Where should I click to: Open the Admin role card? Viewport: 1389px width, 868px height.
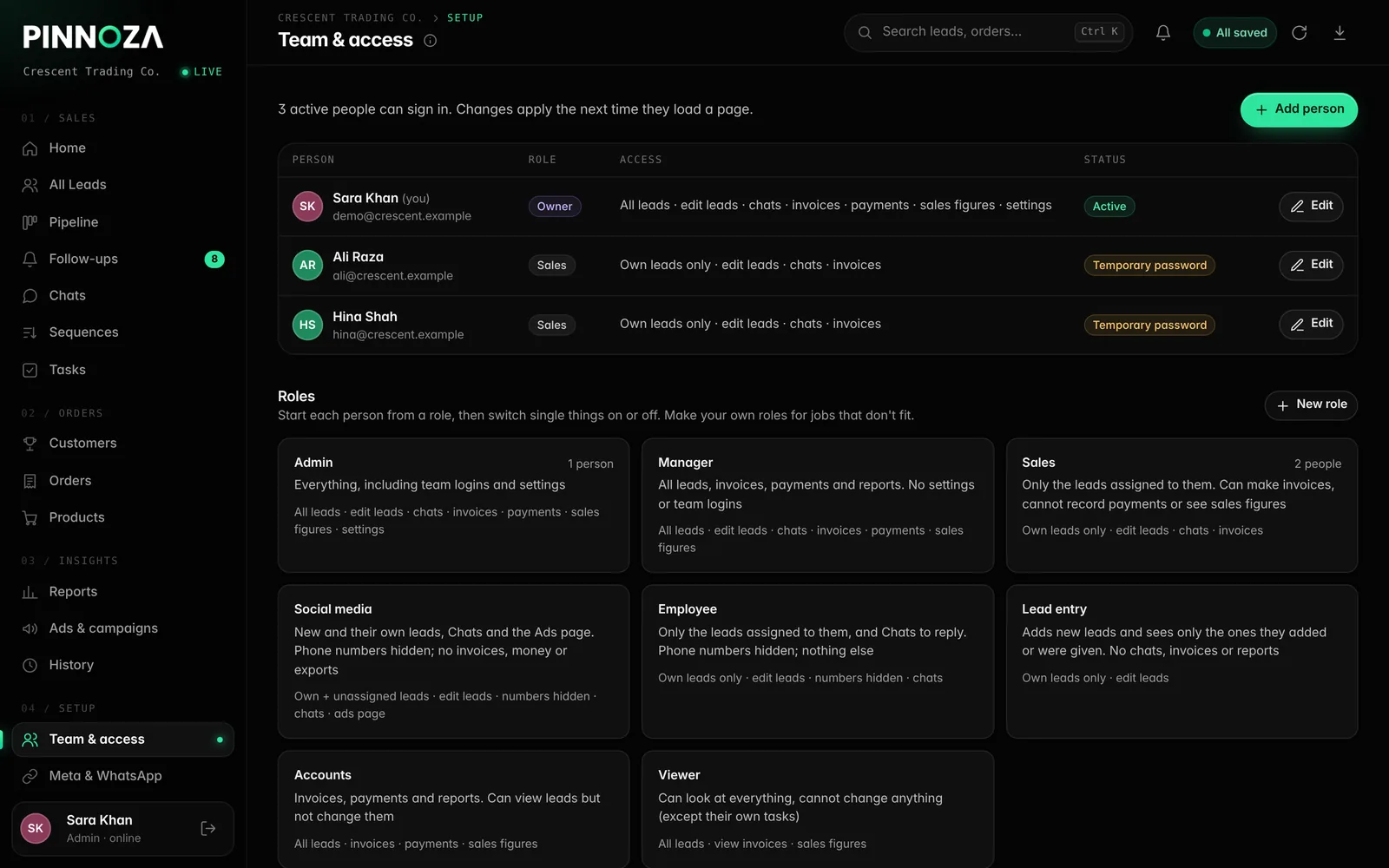click(x=453, y=505)
